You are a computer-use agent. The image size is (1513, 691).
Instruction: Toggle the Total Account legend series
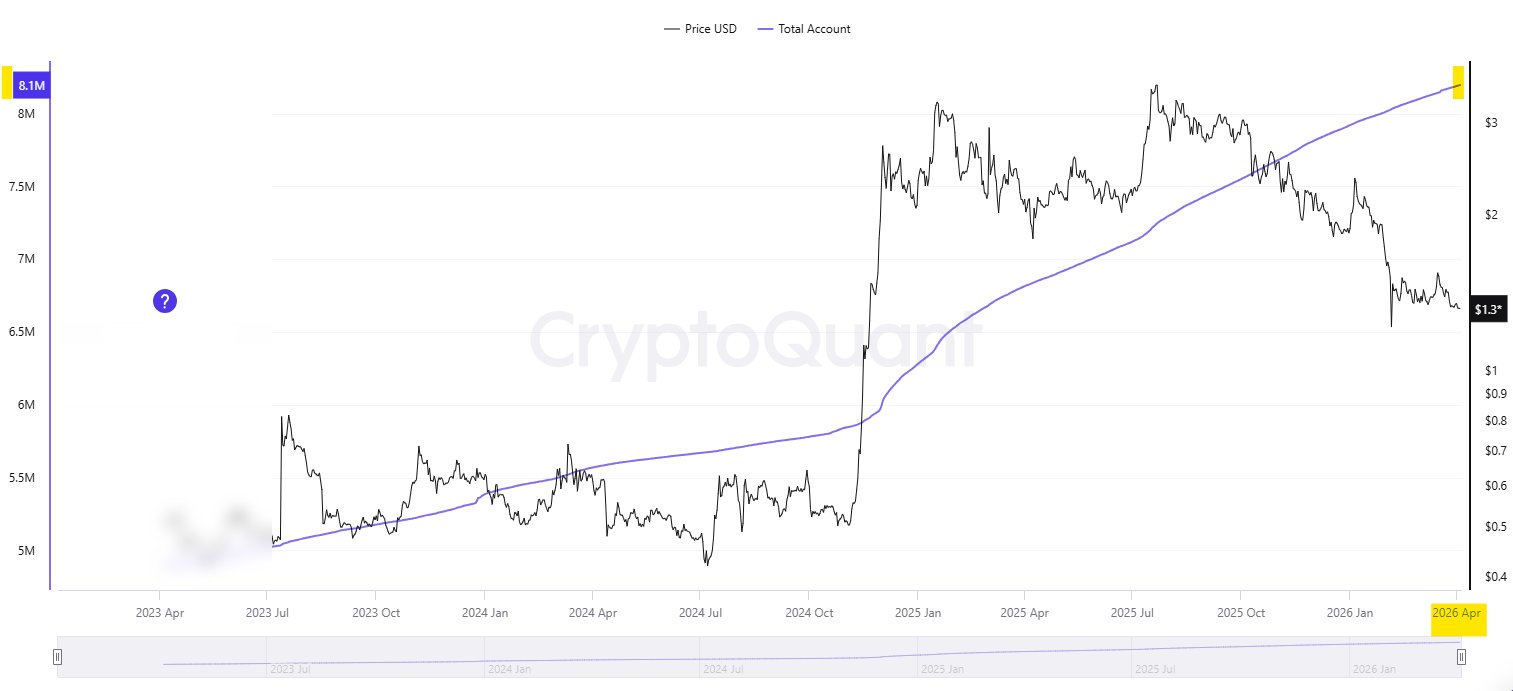(x=814, y=29)
